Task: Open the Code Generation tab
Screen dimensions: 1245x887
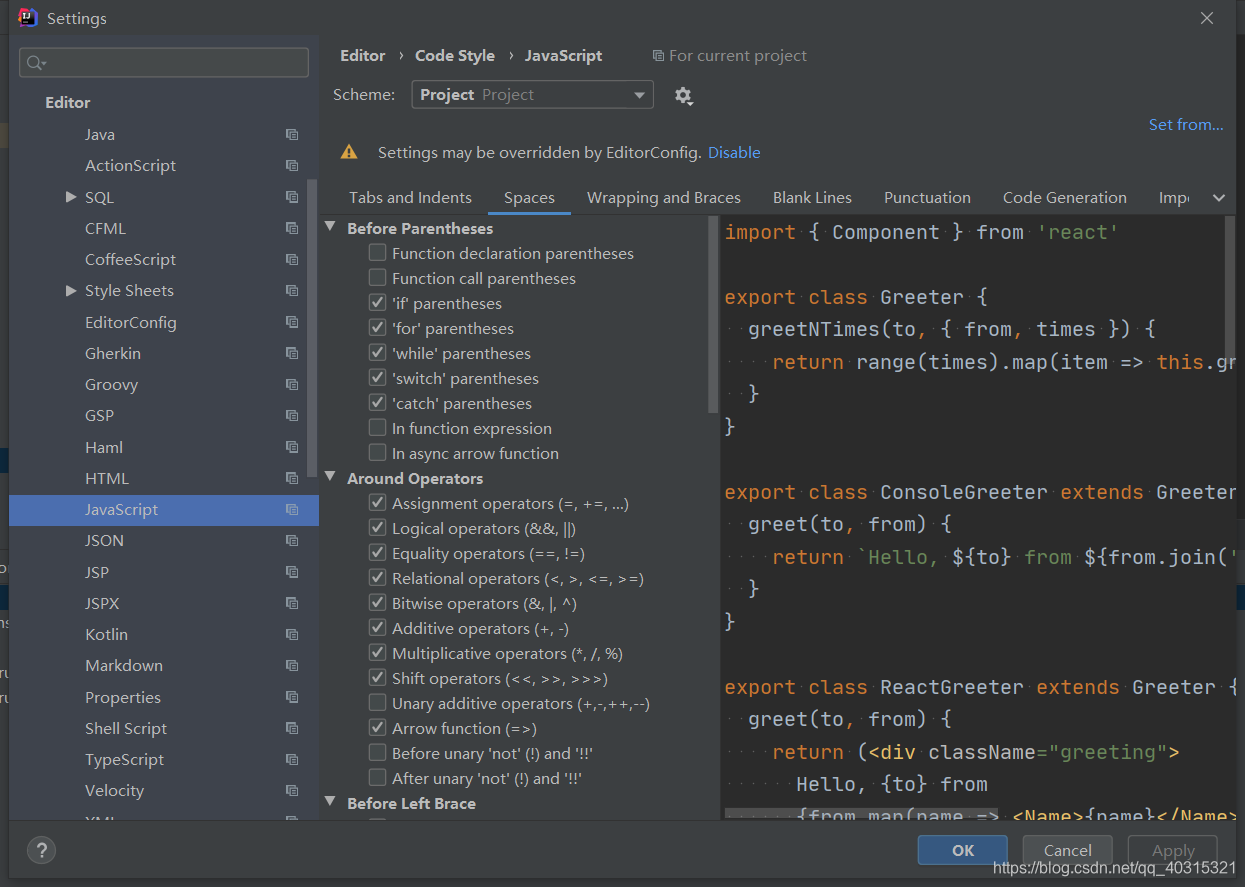Action: coord(1065,198)
